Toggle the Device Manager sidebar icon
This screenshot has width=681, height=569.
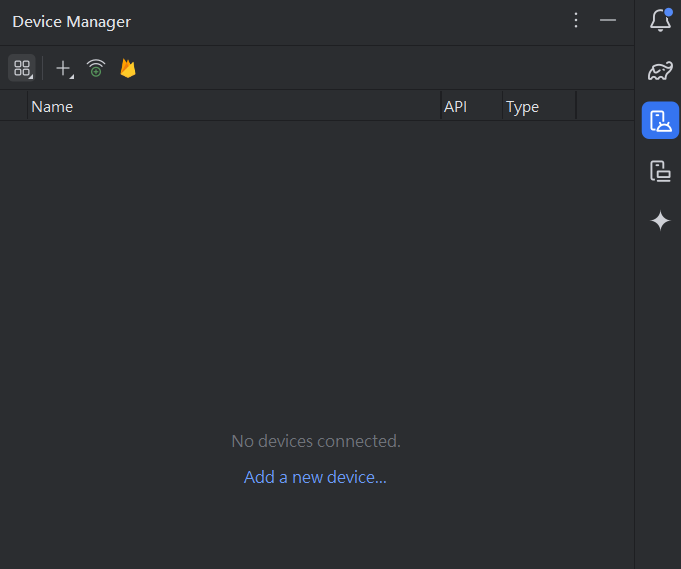click(x=660, y=121)
